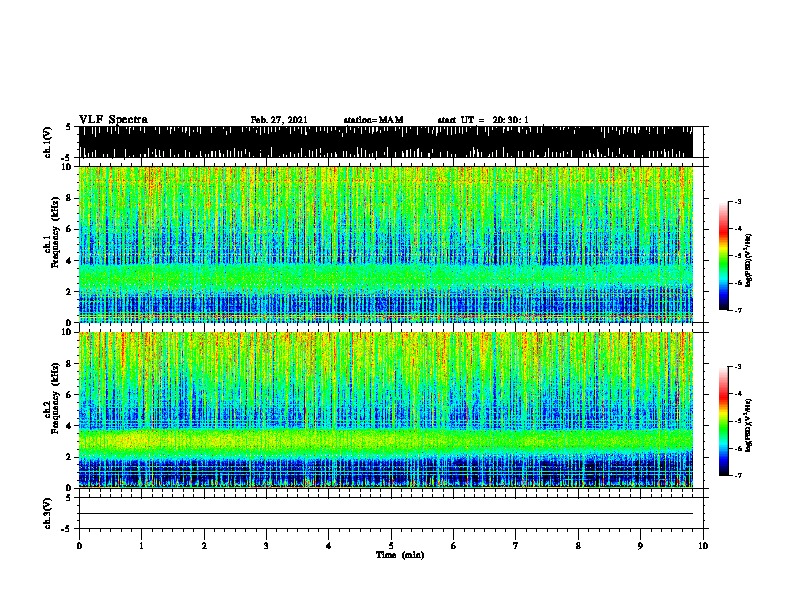Screen dimensions: 792x612
Task: Click time tick label '0' on the x-axis
Action: (79, 546)
